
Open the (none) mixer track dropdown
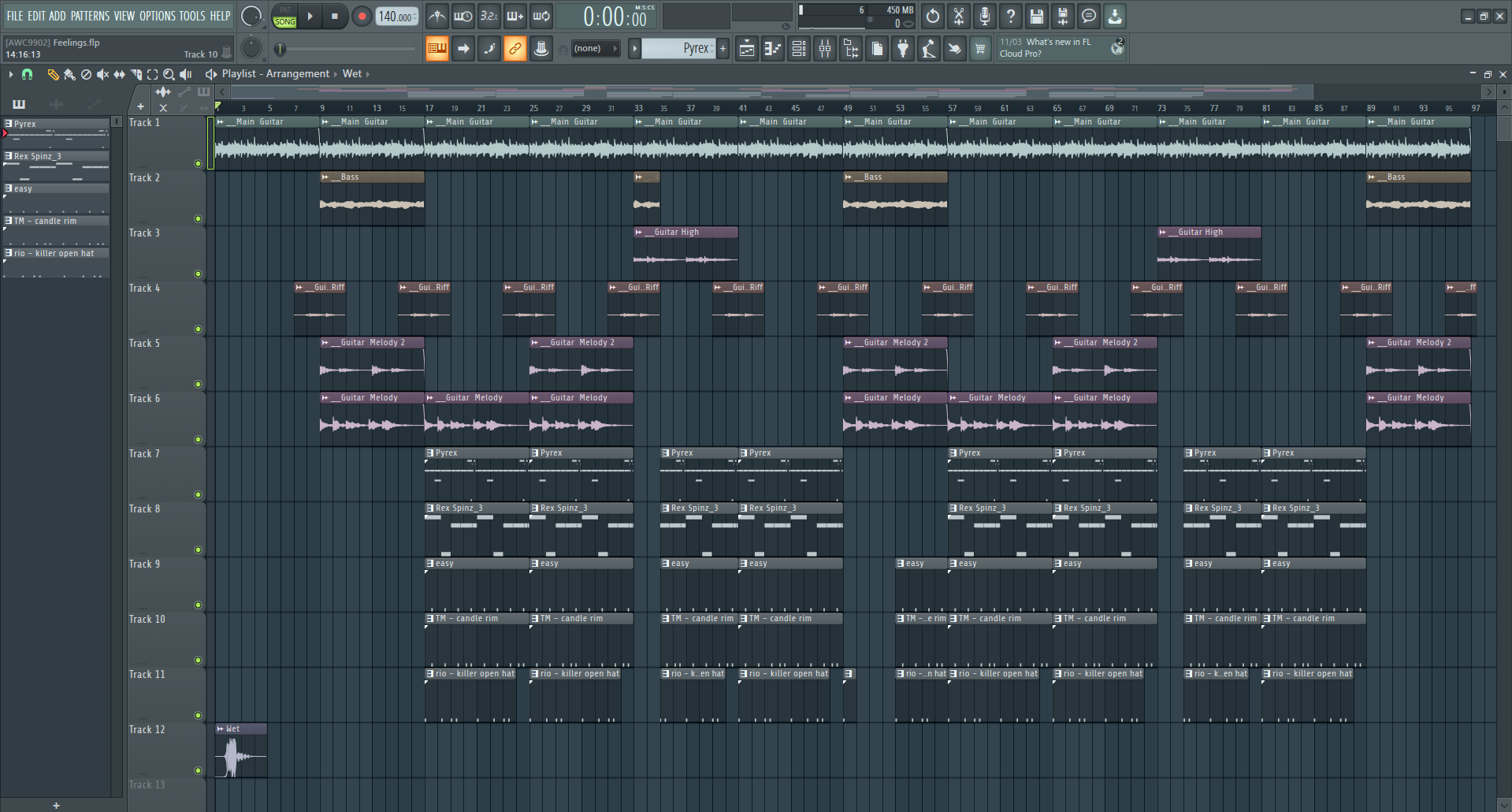pos(595,49)
